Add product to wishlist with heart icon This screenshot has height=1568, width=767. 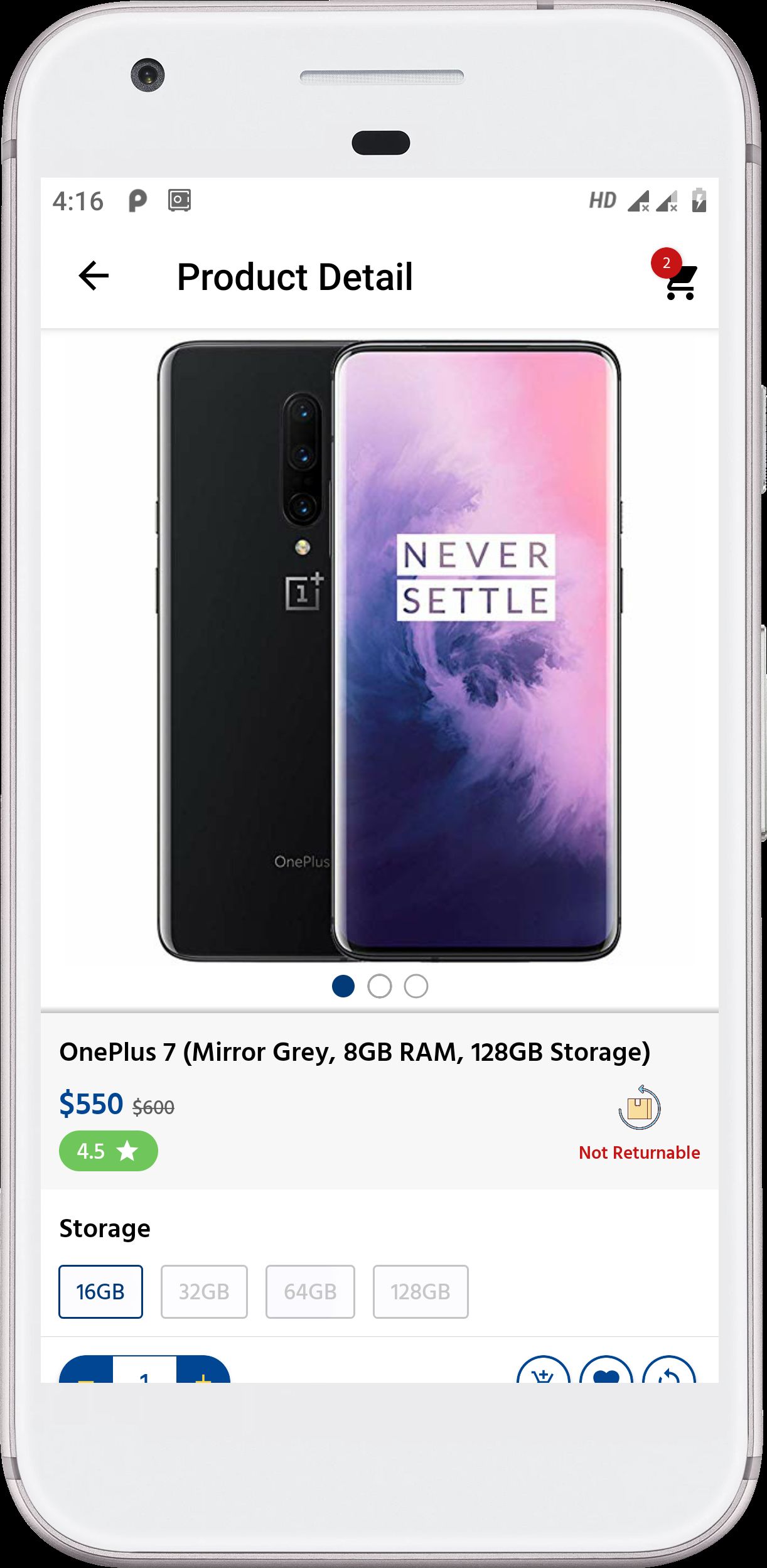click(606, 1370)
